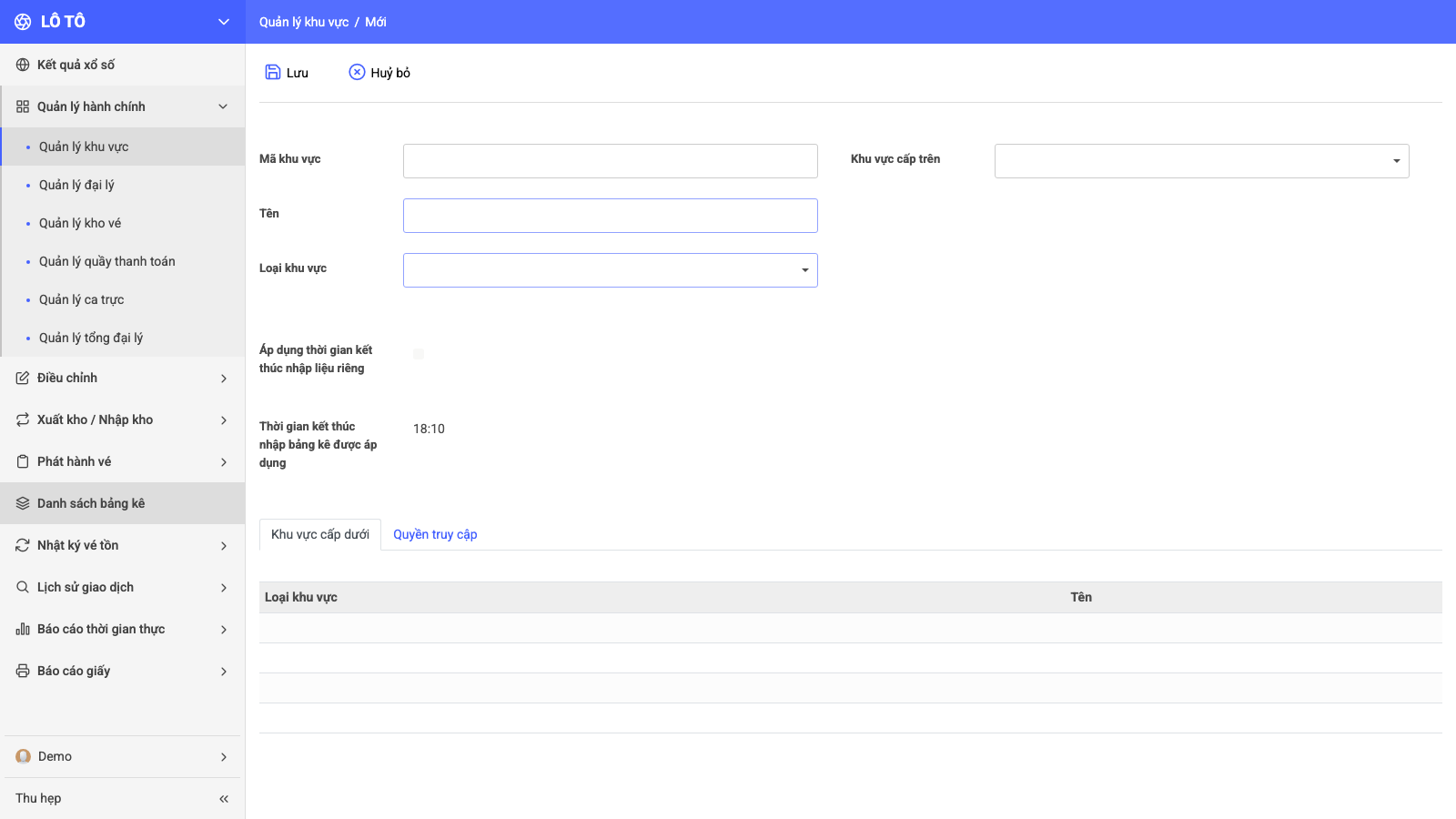This screenshot has width=1456, height=819.
Task: Open Quản lý quầy thanh toán menu item
Action: pos(123,261)
